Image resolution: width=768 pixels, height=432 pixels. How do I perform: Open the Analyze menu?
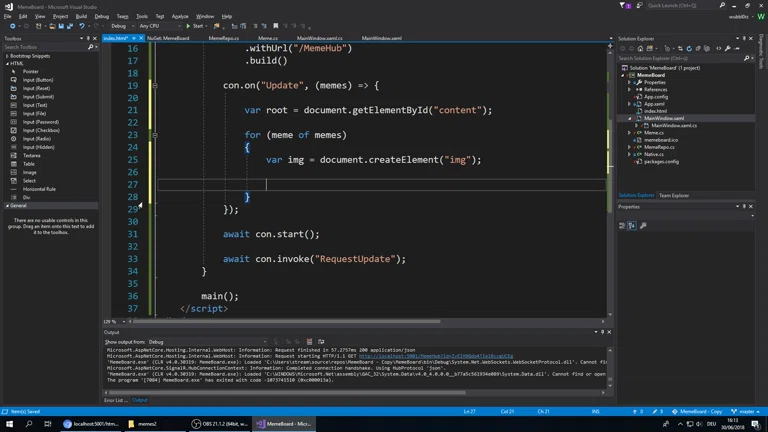(x=180, y=16)
